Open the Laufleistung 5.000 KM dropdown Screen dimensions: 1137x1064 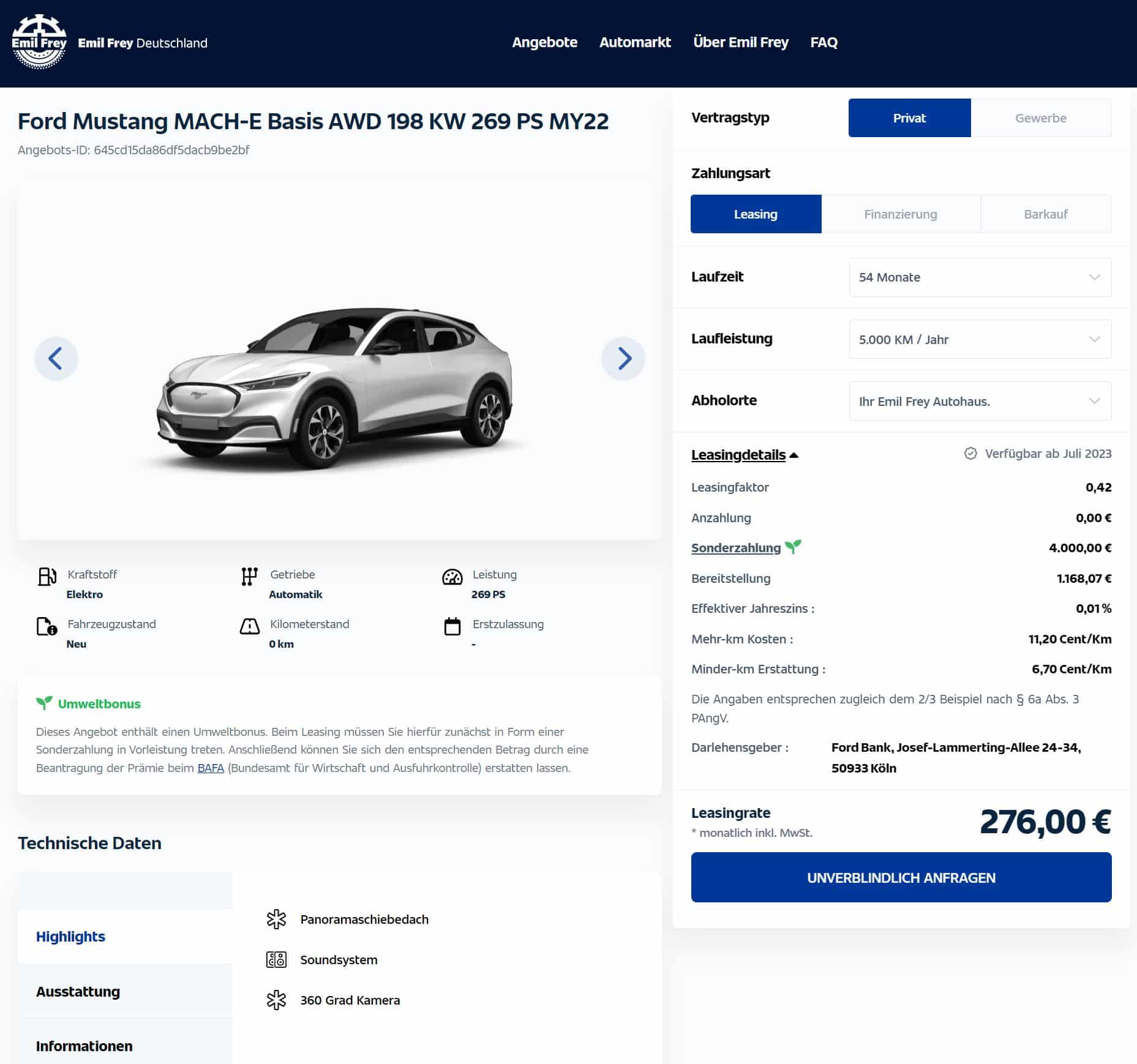980,339
